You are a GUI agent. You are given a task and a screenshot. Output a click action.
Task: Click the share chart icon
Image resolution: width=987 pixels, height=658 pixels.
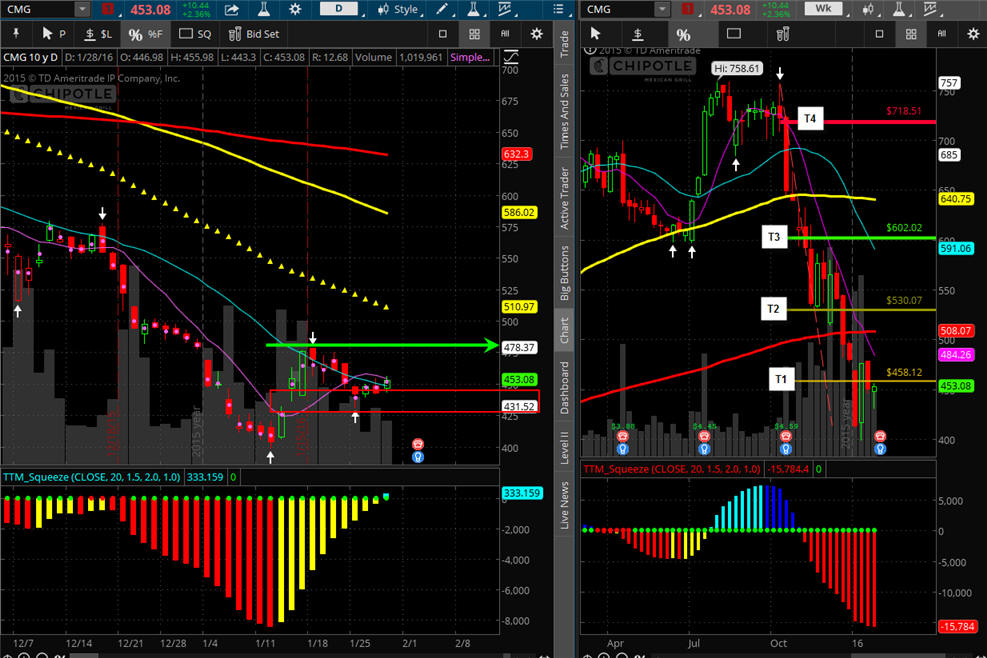232,9
